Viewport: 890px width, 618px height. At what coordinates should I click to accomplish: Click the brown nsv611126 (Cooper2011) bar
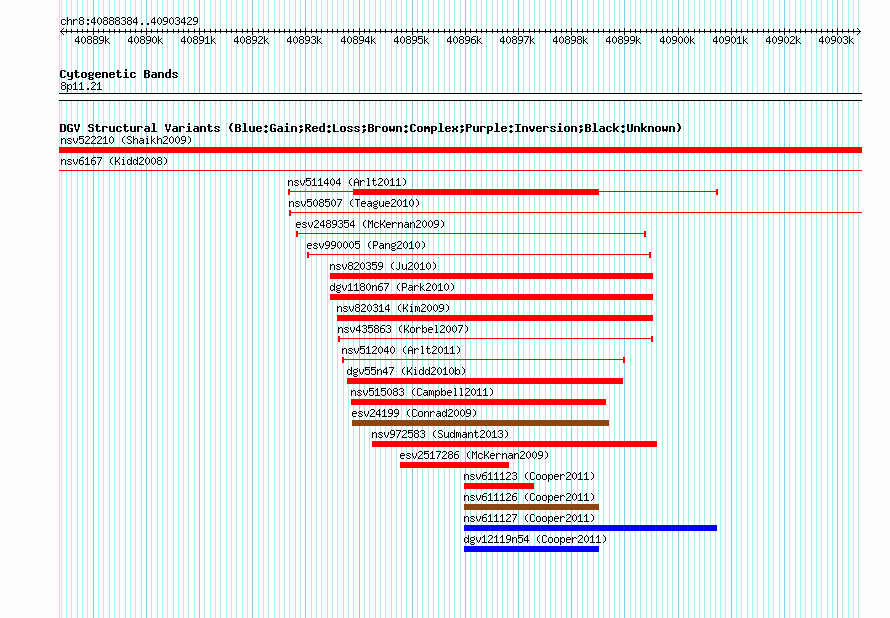(531, 507)
